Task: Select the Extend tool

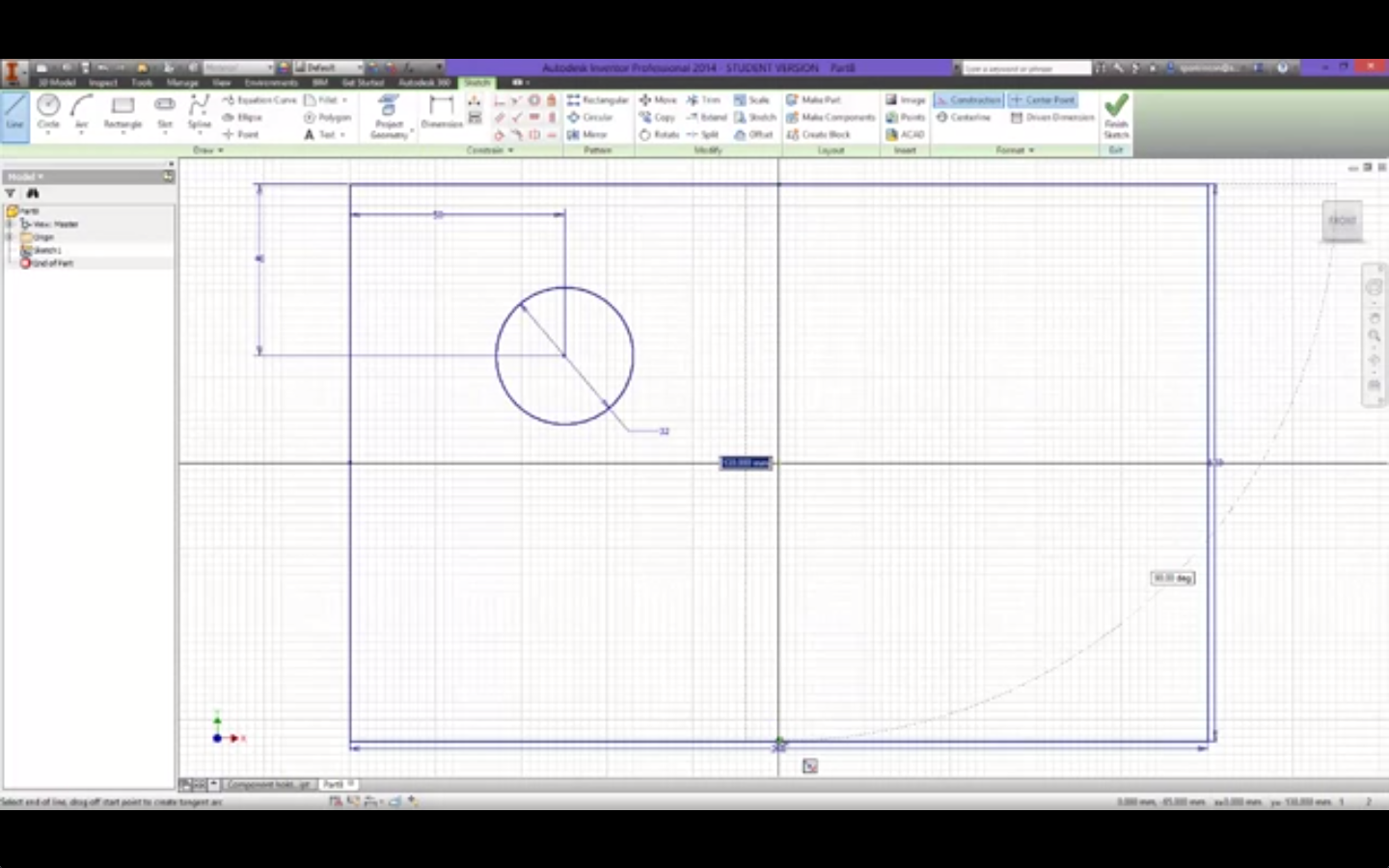Action: click(706, 117)
